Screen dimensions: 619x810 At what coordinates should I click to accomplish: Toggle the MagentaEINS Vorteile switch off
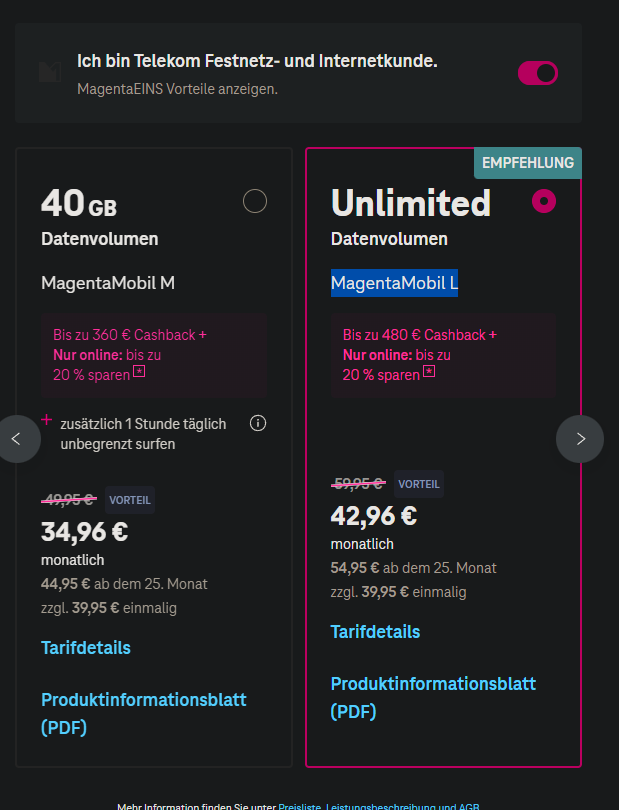click(x=538, y=73)
